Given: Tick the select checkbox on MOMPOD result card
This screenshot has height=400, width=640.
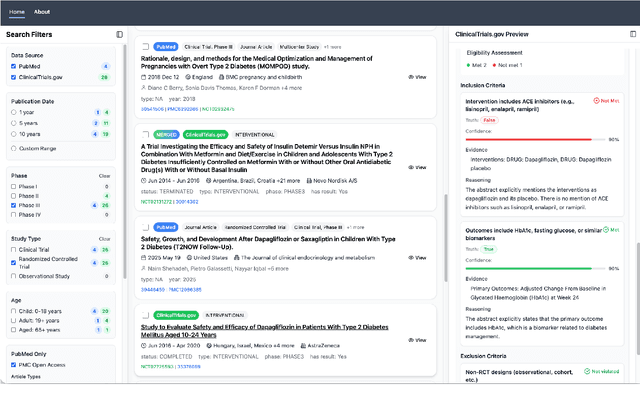Looking at the screenshot, I should pyautogui.click(x=146, y=47).
